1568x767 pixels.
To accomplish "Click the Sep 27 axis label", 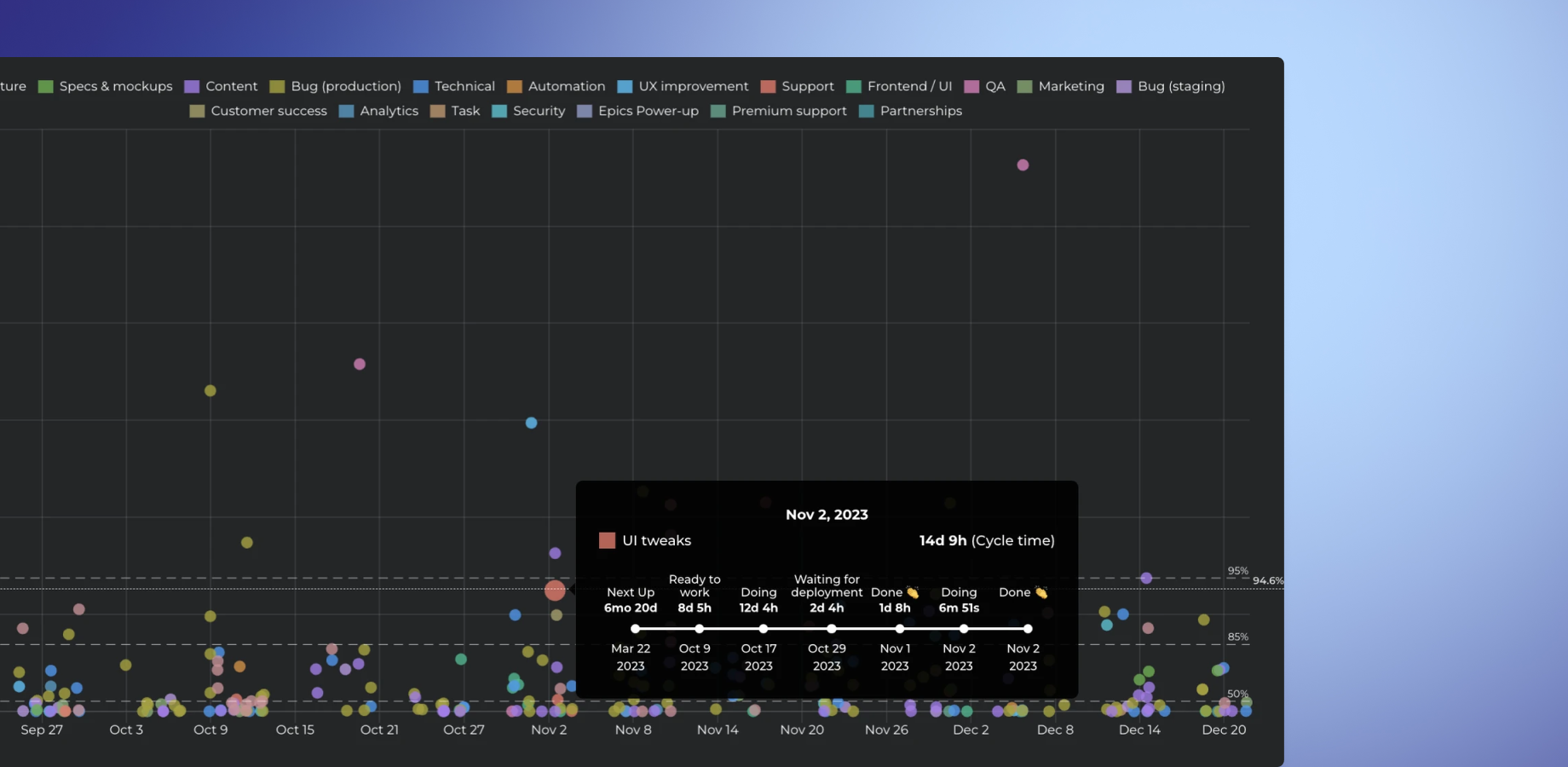I will [42, 730].
